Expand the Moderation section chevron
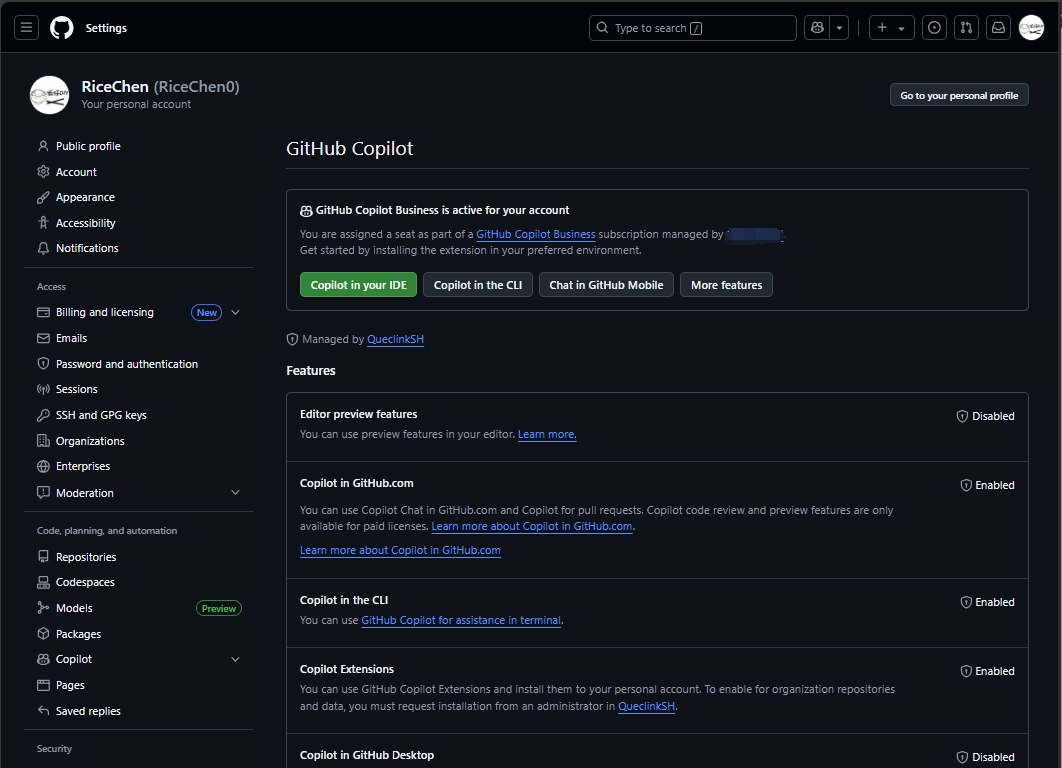This screenshot has width=1062, height=768. click(236, 492)
